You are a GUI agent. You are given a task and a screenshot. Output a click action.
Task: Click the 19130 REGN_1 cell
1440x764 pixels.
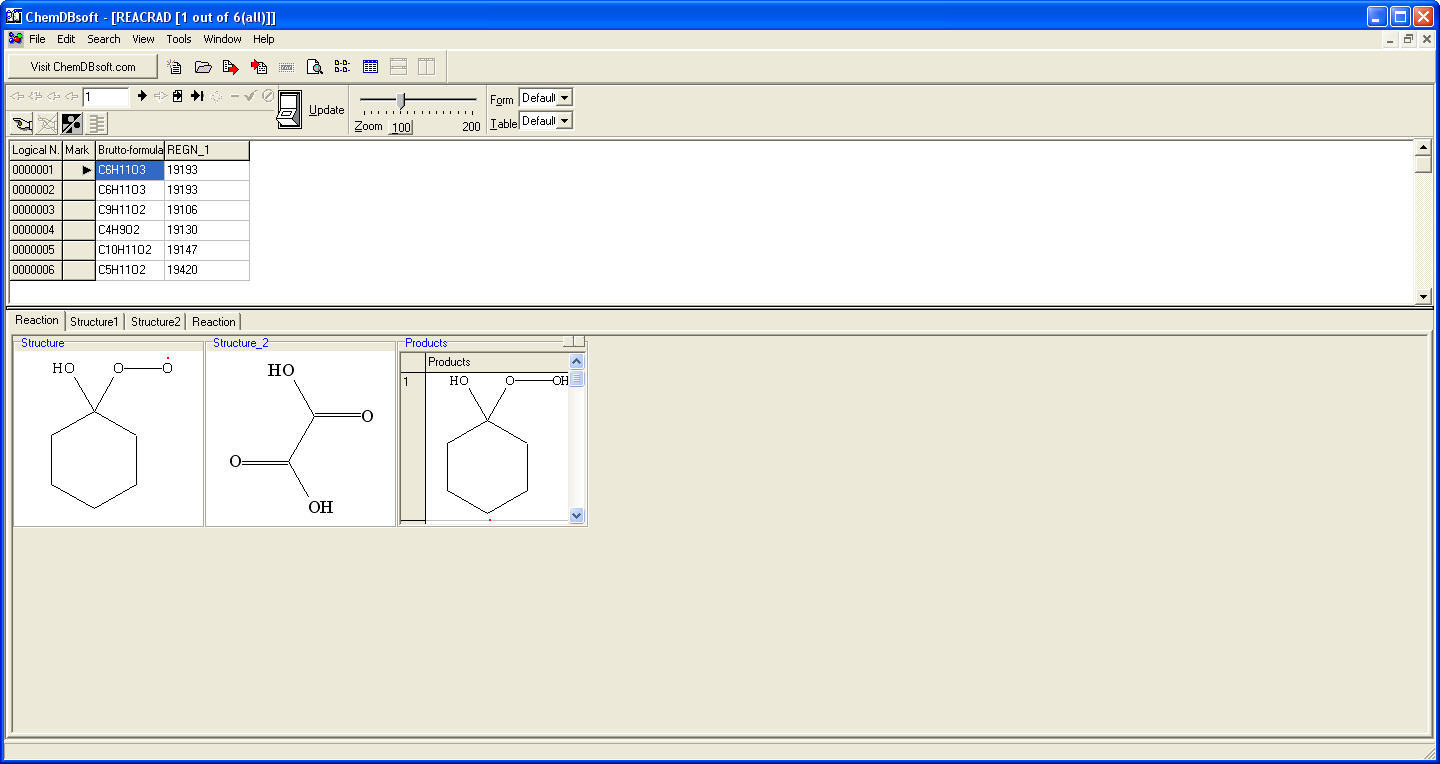click(207, 230)
